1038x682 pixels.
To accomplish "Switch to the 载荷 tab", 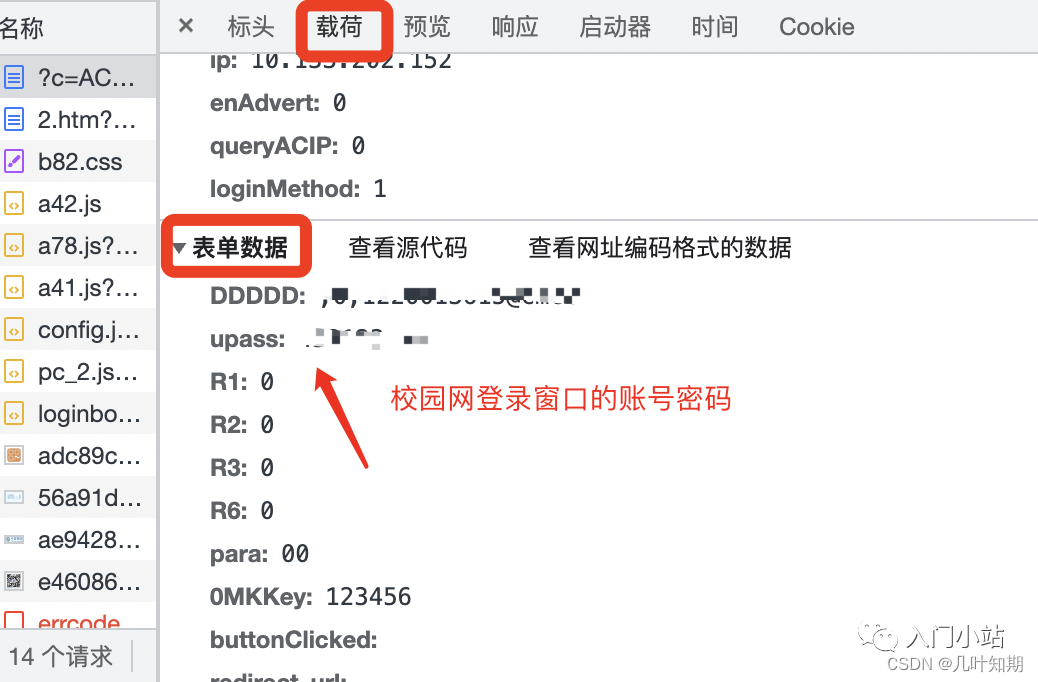I will click(339, 27).
